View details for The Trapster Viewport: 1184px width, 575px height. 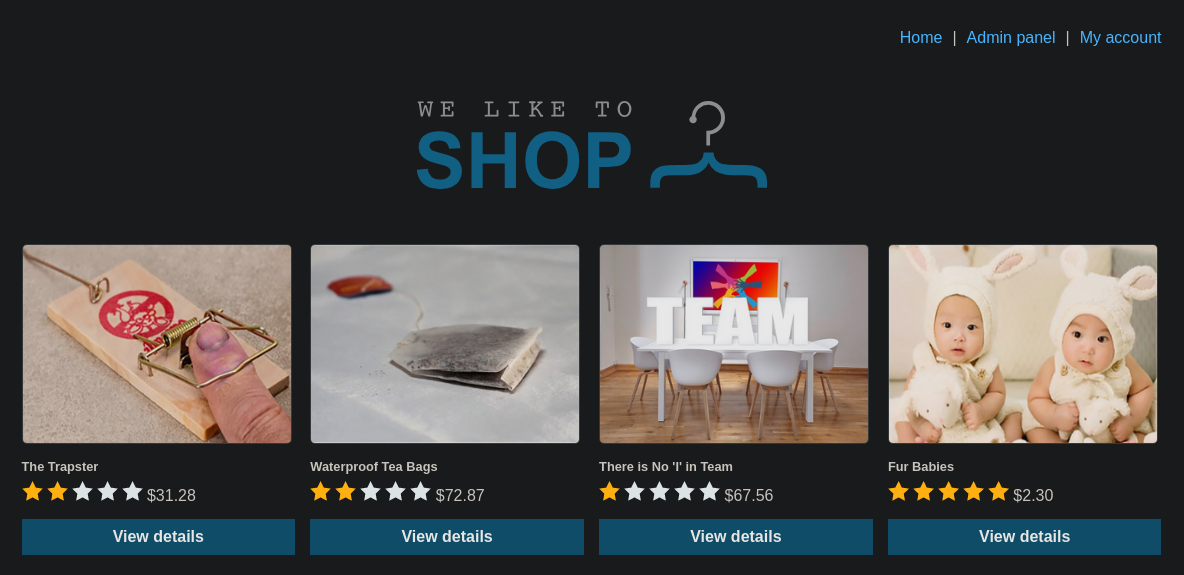coord(159,536)
